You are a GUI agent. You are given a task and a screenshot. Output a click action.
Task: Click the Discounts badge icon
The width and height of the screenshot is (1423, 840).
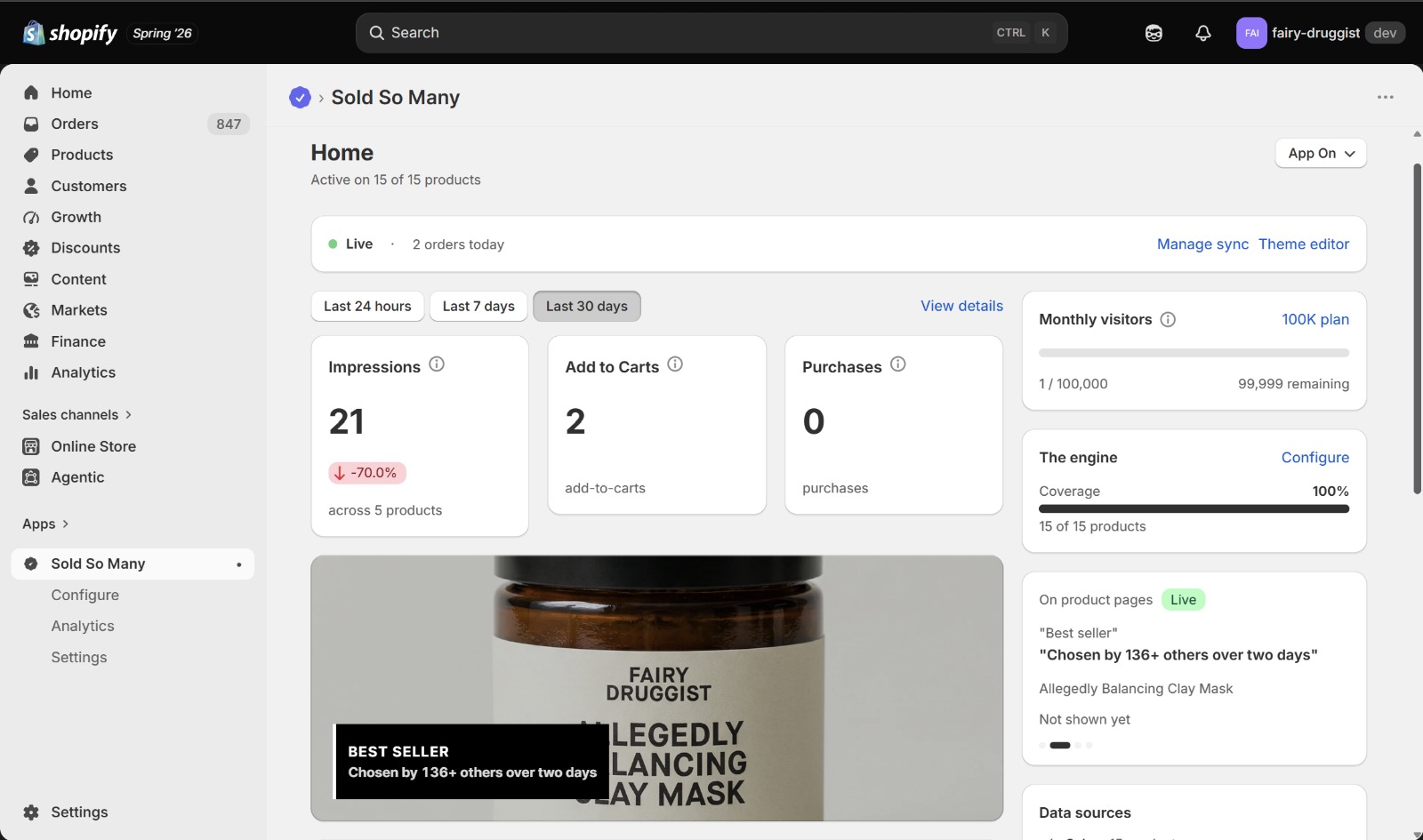tap(31, 248)
